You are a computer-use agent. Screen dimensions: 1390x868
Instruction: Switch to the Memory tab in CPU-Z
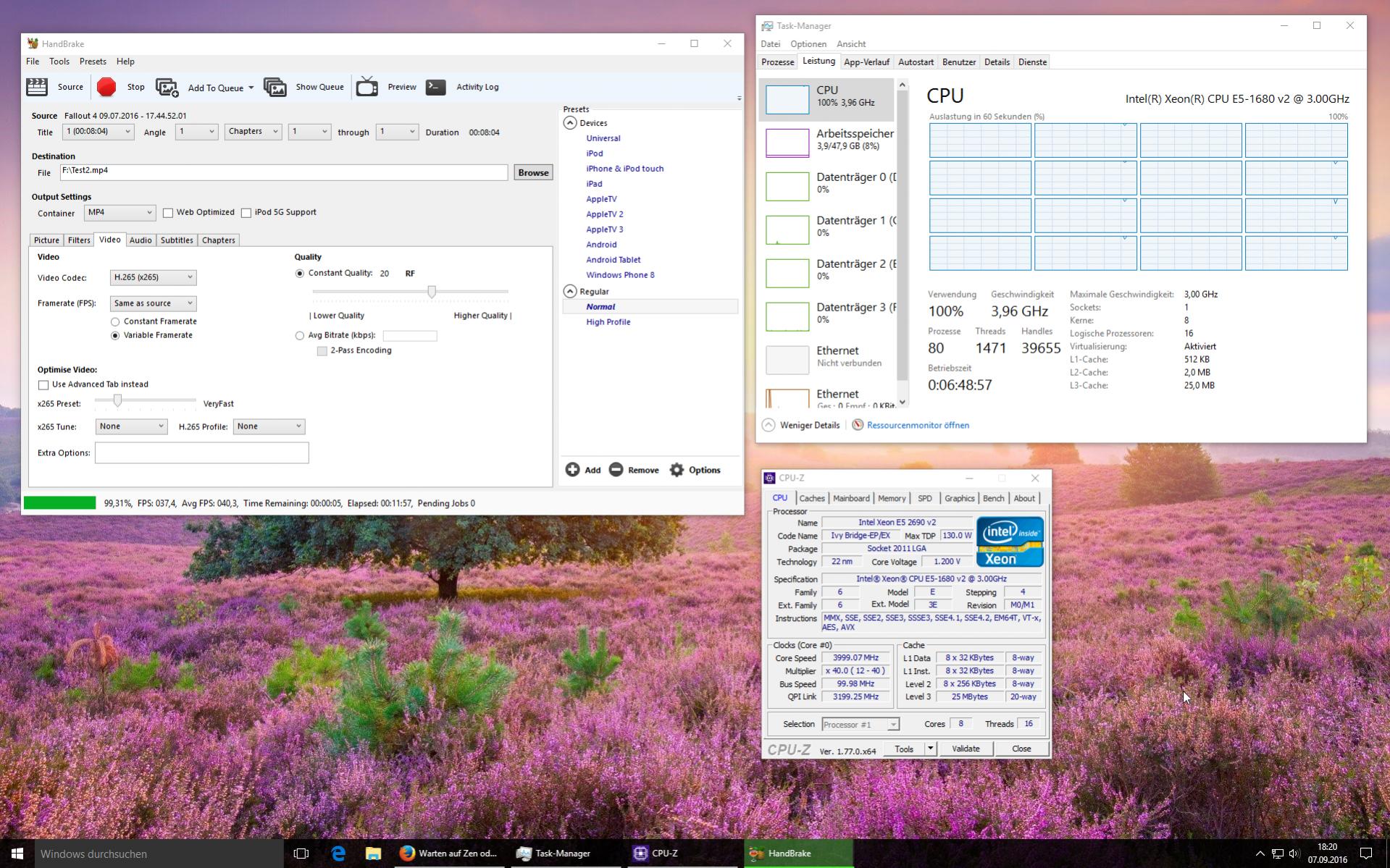[892, 498]
